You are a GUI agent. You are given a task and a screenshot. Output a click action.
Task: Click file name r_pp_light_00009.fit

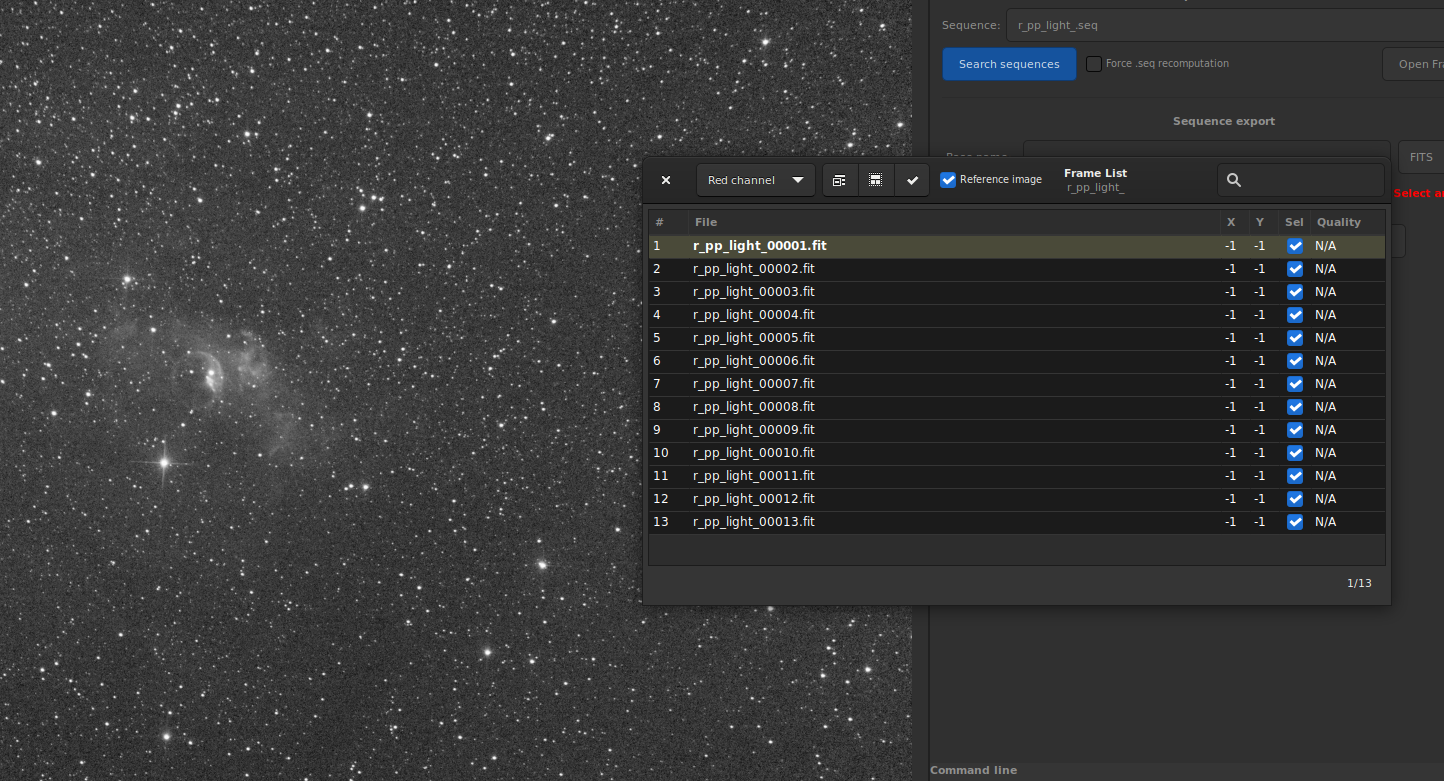754,430
